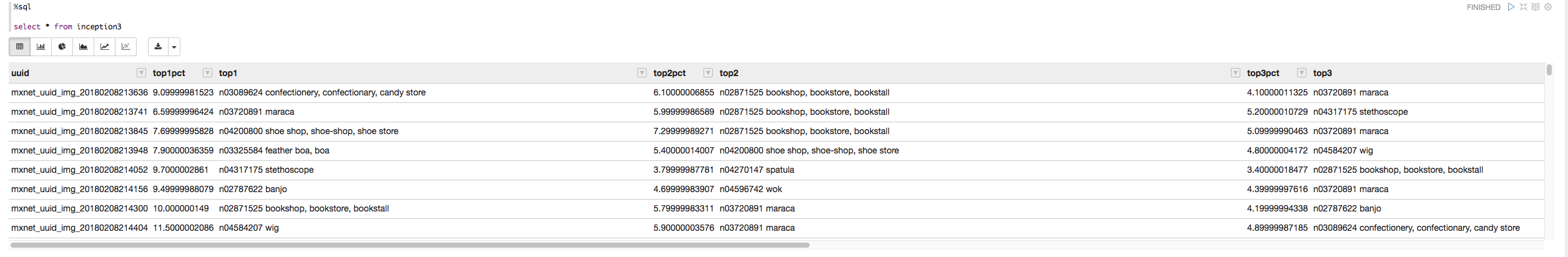Open the top2 column dropdown
The width and height of the screenshot is (1568, 257).
(1235, 73)
